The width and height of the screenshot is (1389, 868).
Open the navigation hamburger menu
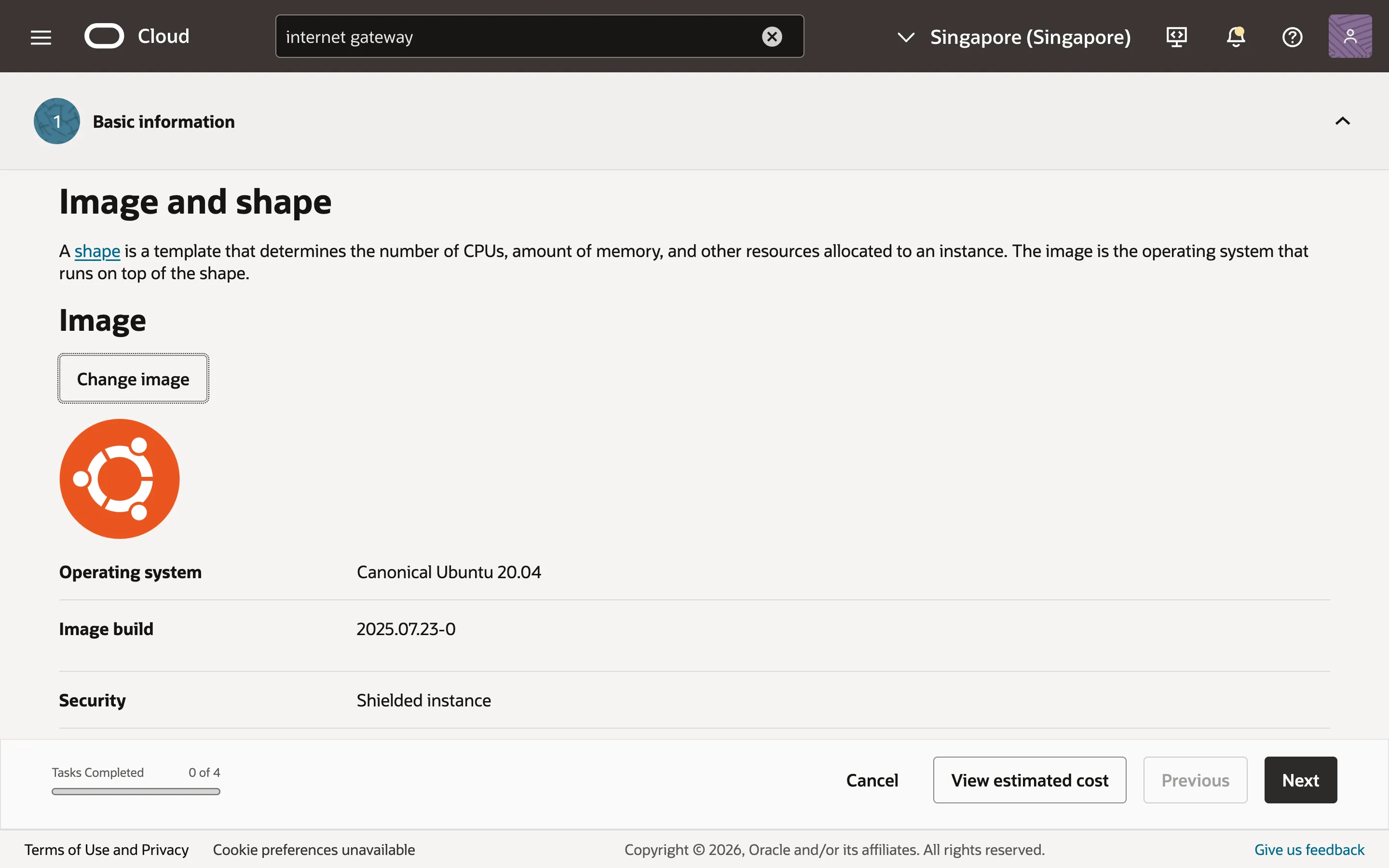click(40, 36)
